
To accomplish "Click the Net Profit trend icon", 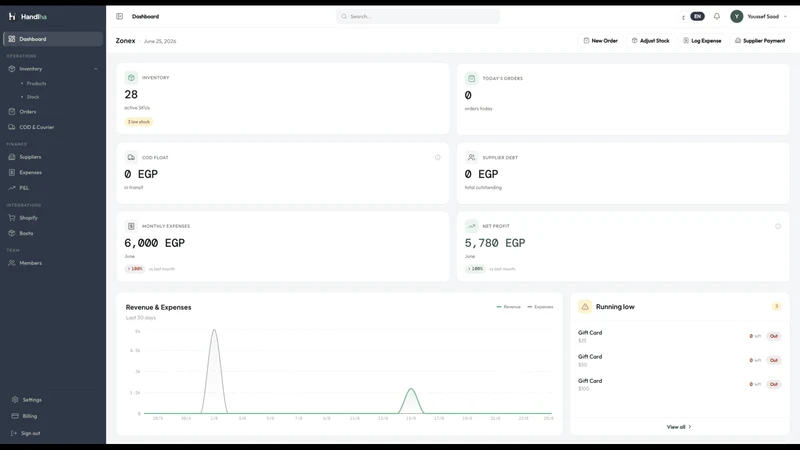I will [x=471, y=226].
